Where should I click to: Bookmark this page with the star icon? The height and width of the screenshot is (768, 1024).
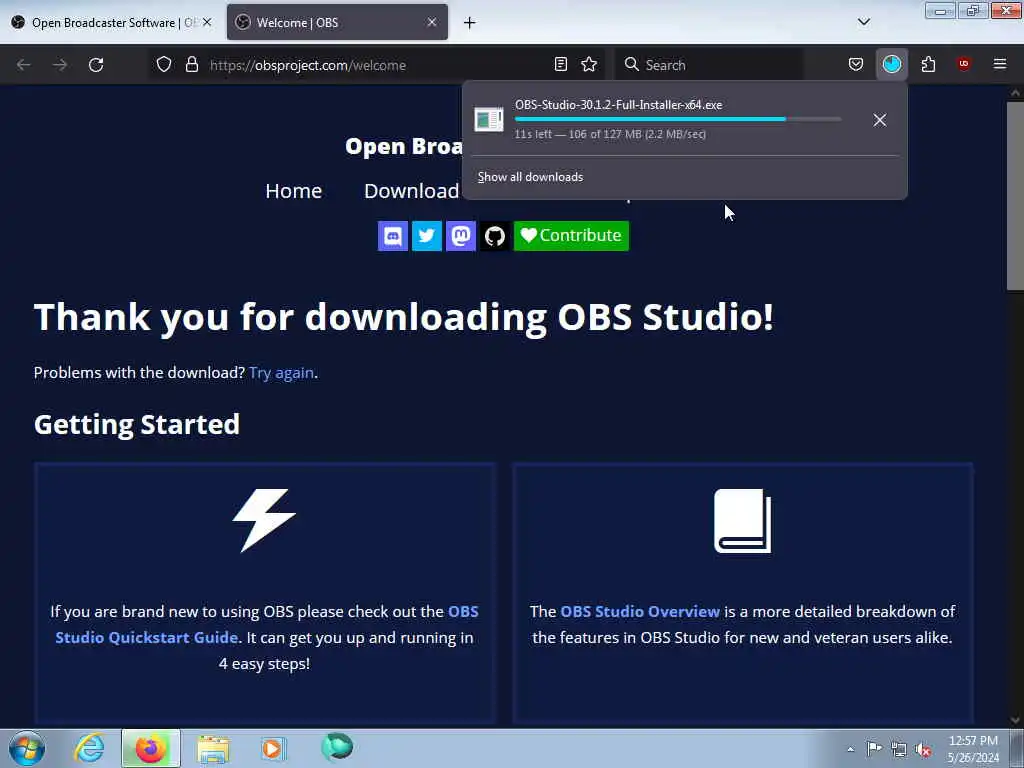[x=589, y=65]
